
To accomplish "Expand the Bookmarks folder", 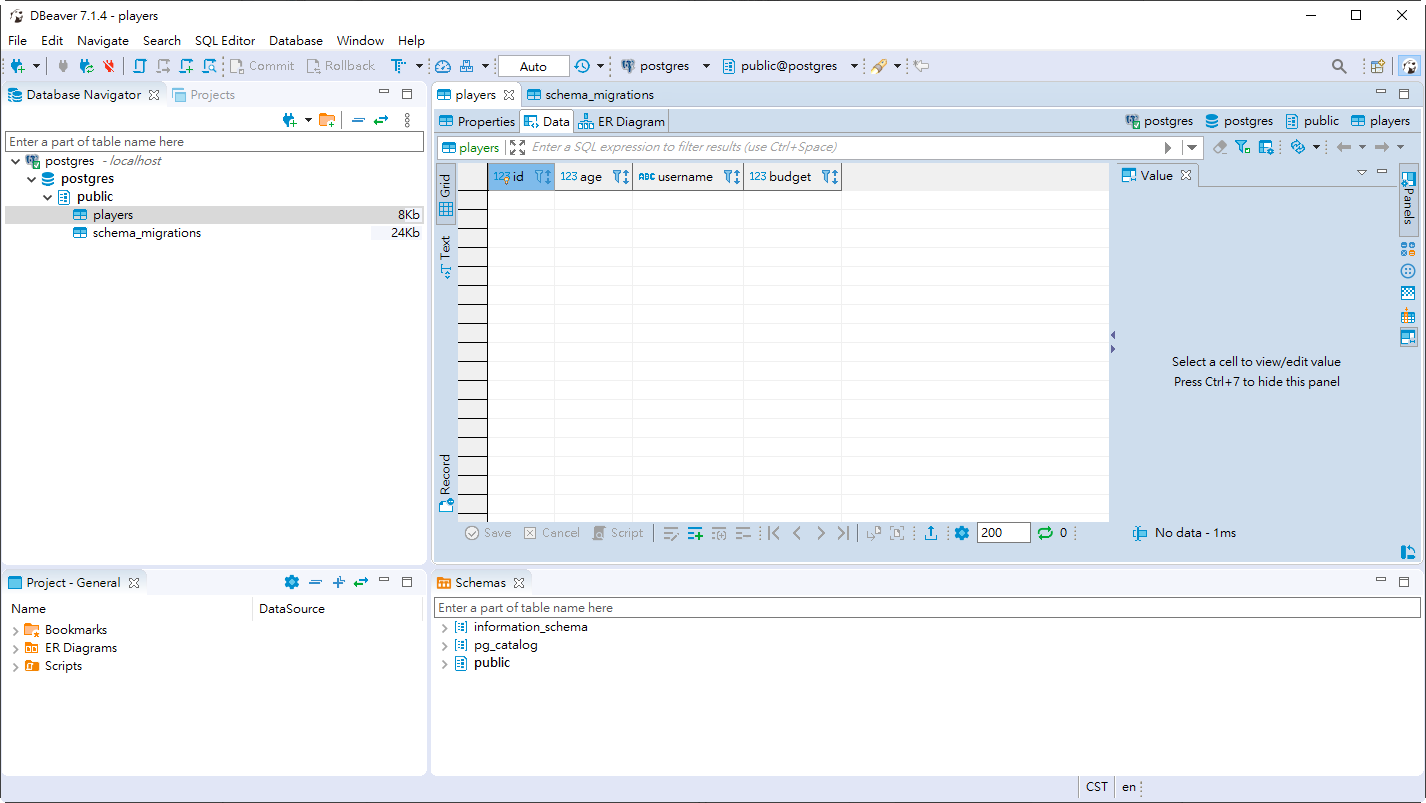I will tap(16, 630).
